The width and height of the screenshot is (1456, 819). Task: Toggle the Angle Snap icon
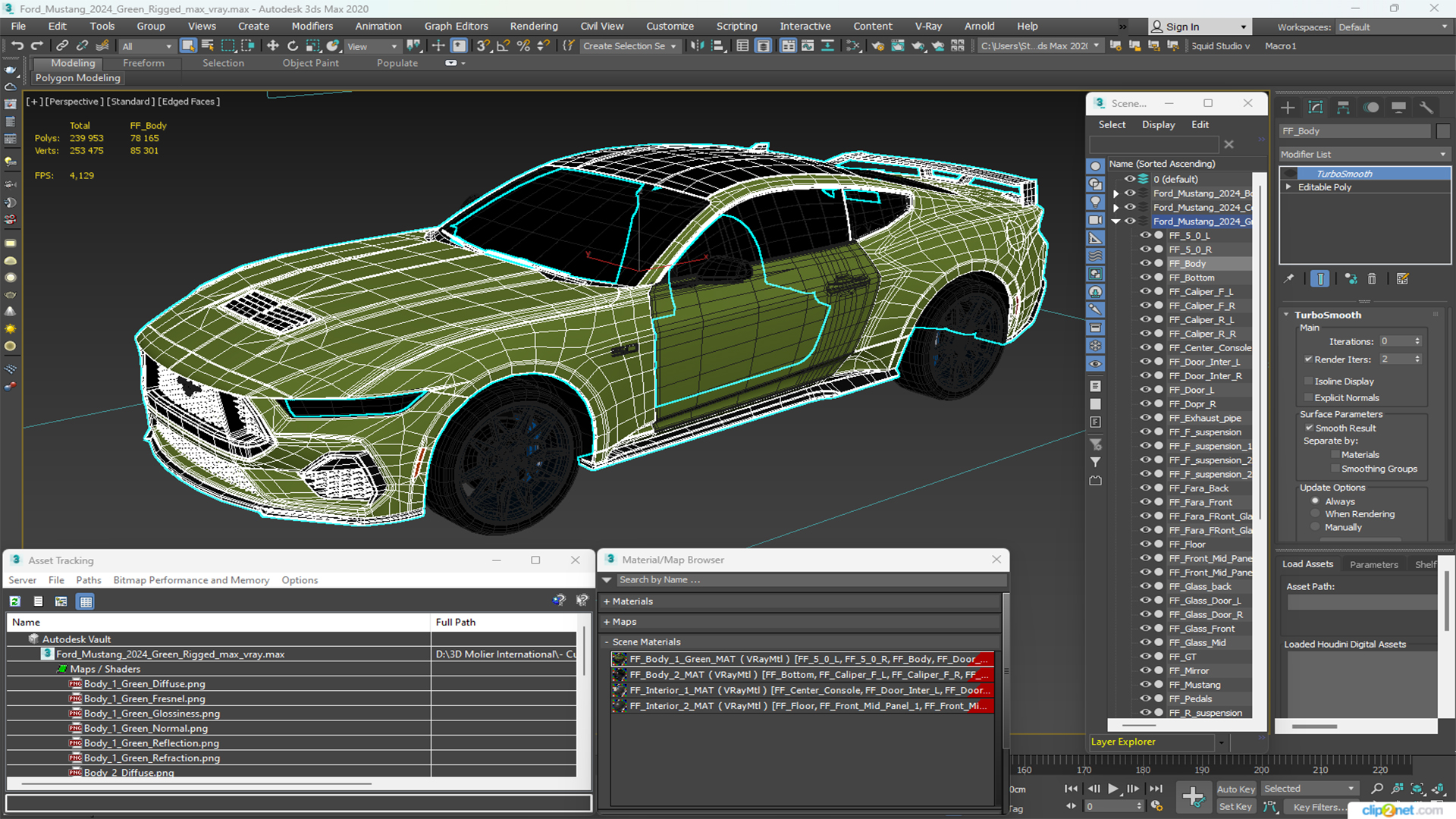pos(503,45)
